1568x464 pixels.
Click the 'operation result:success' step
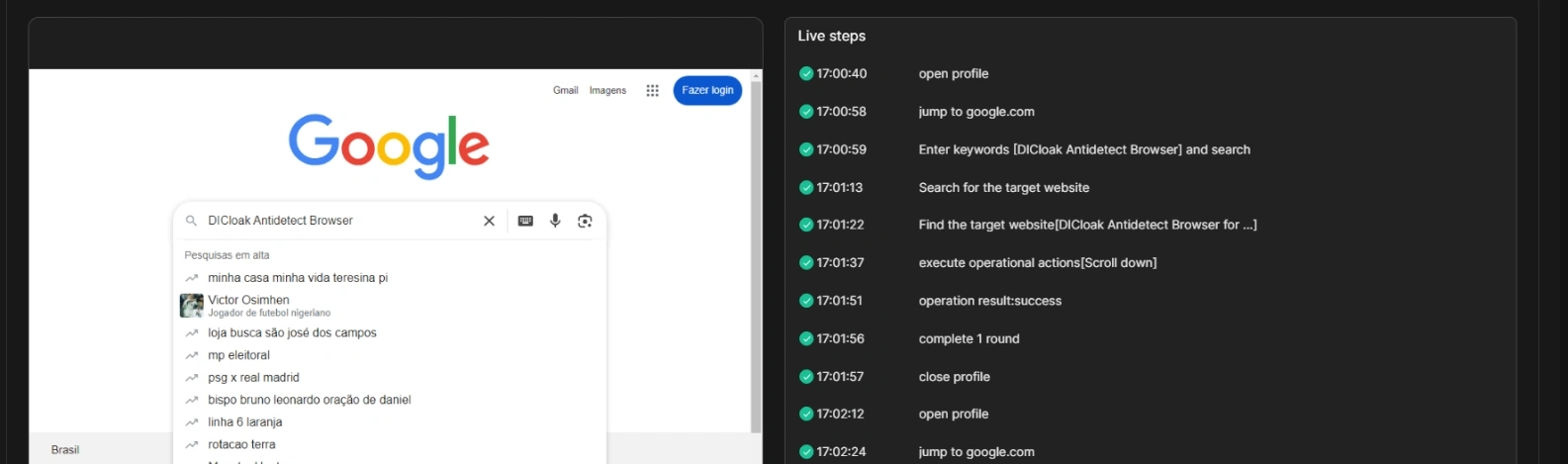(x=990, y=300)
